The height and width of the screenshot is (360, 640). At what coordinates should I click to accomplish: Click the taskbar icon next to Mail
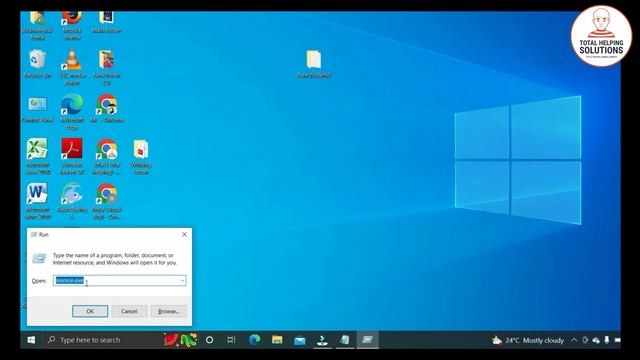click(322, 340)
